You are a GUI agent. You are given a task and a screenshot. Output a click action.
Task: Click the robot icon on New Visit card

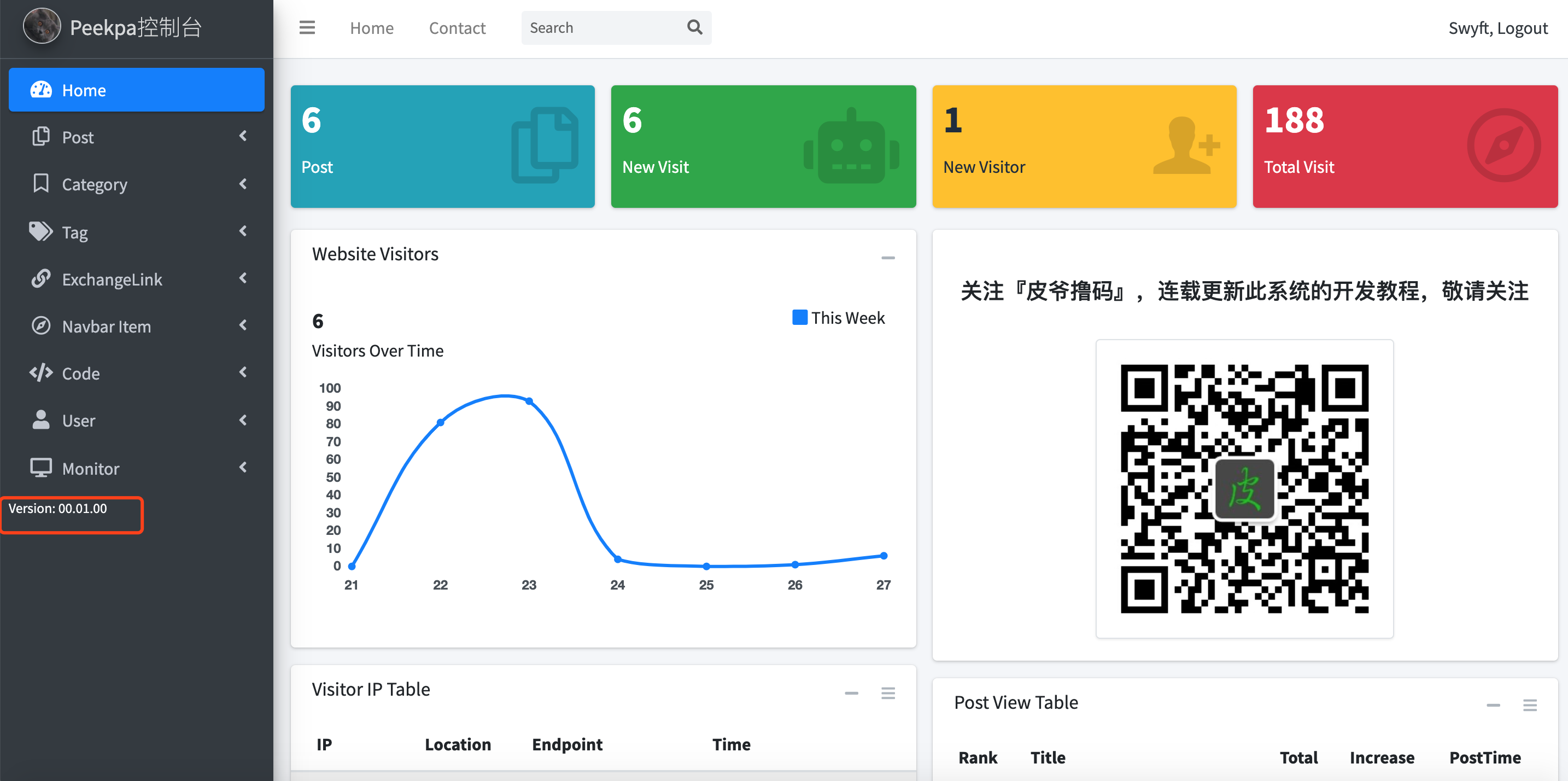(852, 146)
